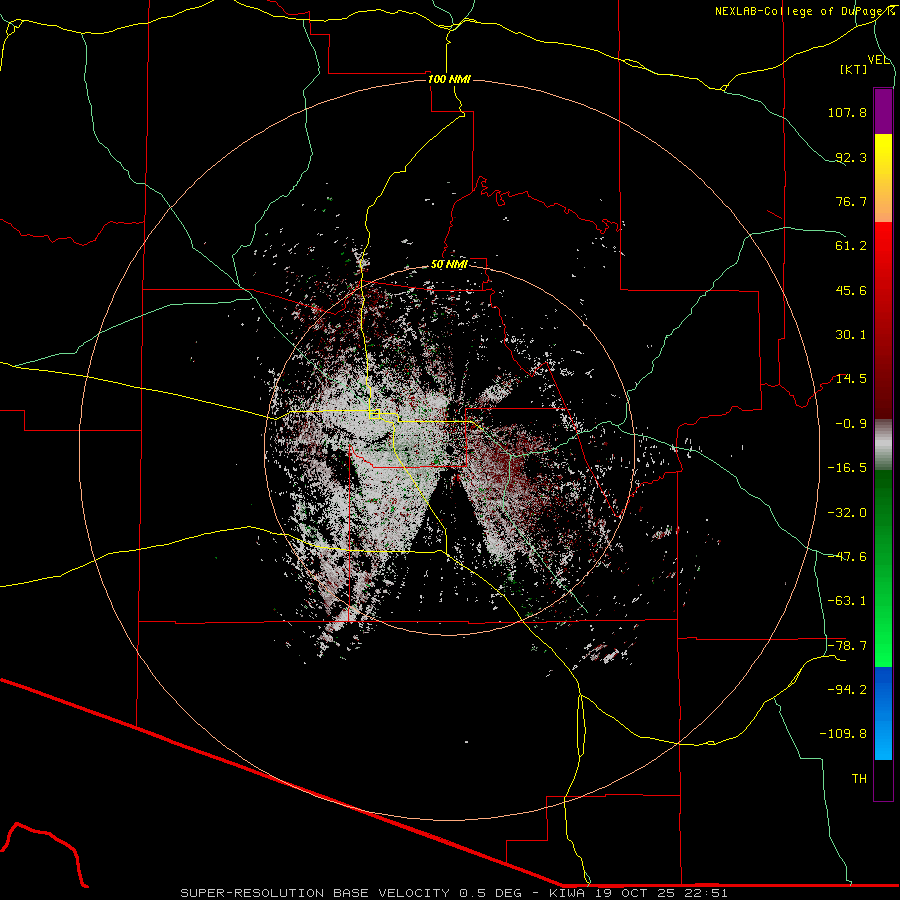Select the -32.0 velocity scale value

(847, 513)
